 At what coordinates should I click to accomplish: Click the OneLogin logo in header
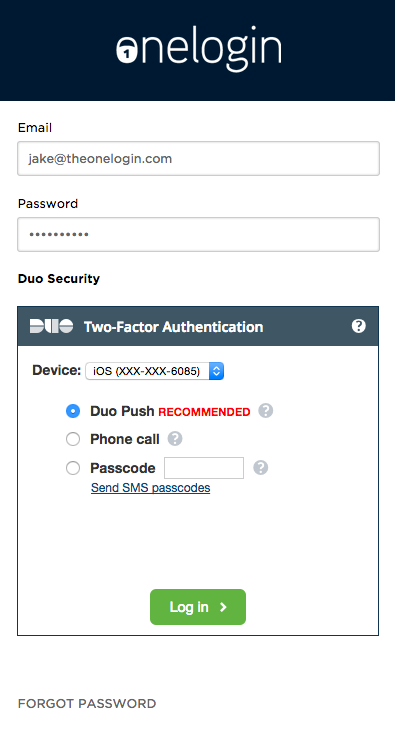199,49
